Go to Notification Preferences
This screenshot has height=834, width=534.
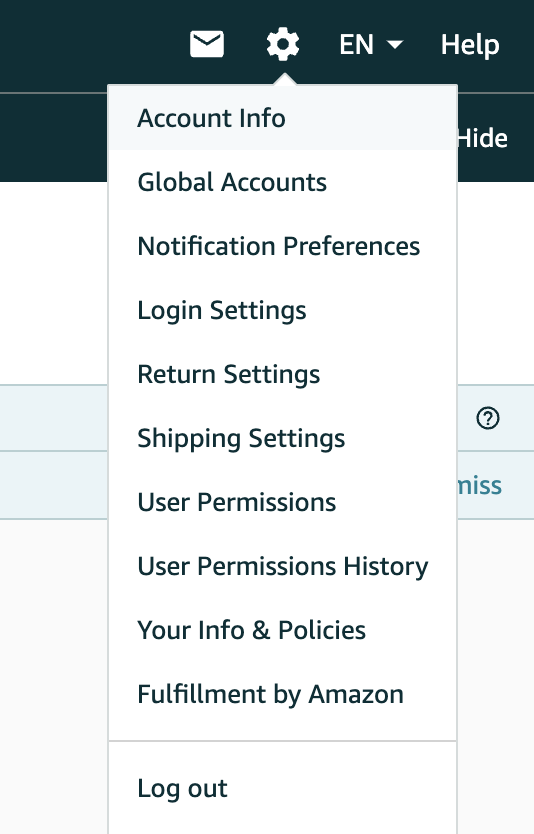[283, 246]
